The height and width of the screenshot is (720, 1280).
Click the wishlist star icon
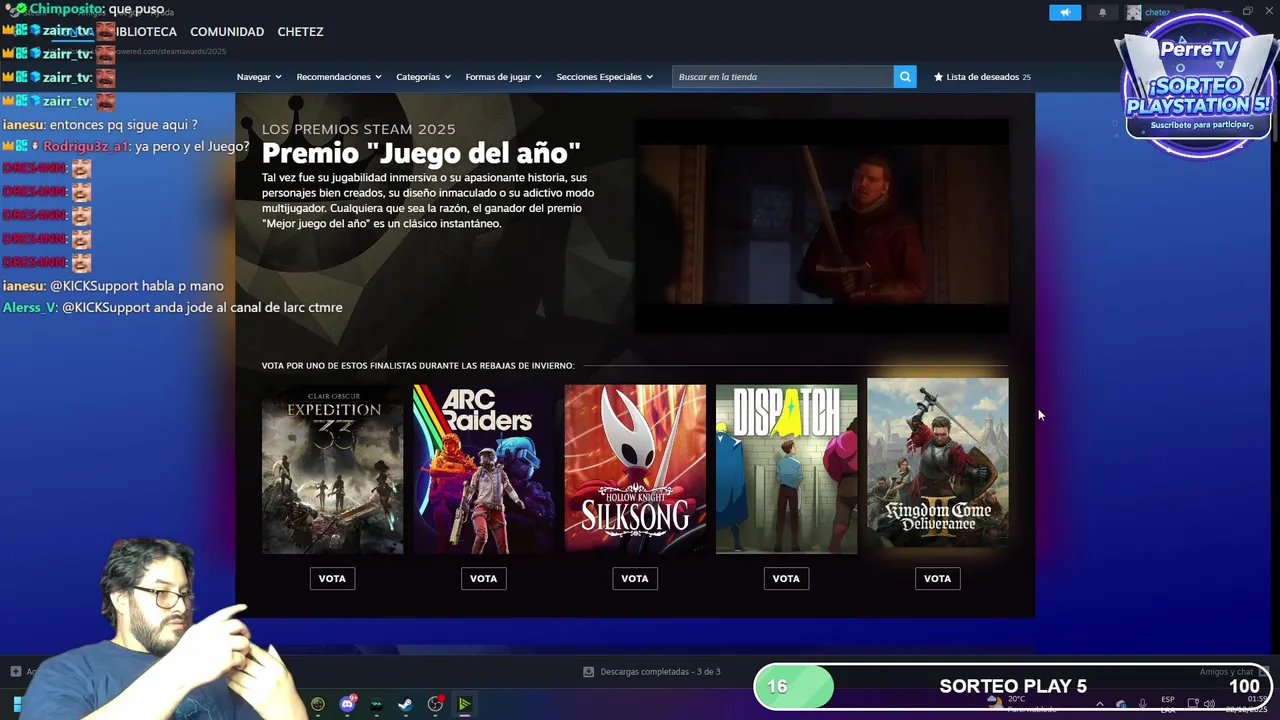[x=938, y=77]
